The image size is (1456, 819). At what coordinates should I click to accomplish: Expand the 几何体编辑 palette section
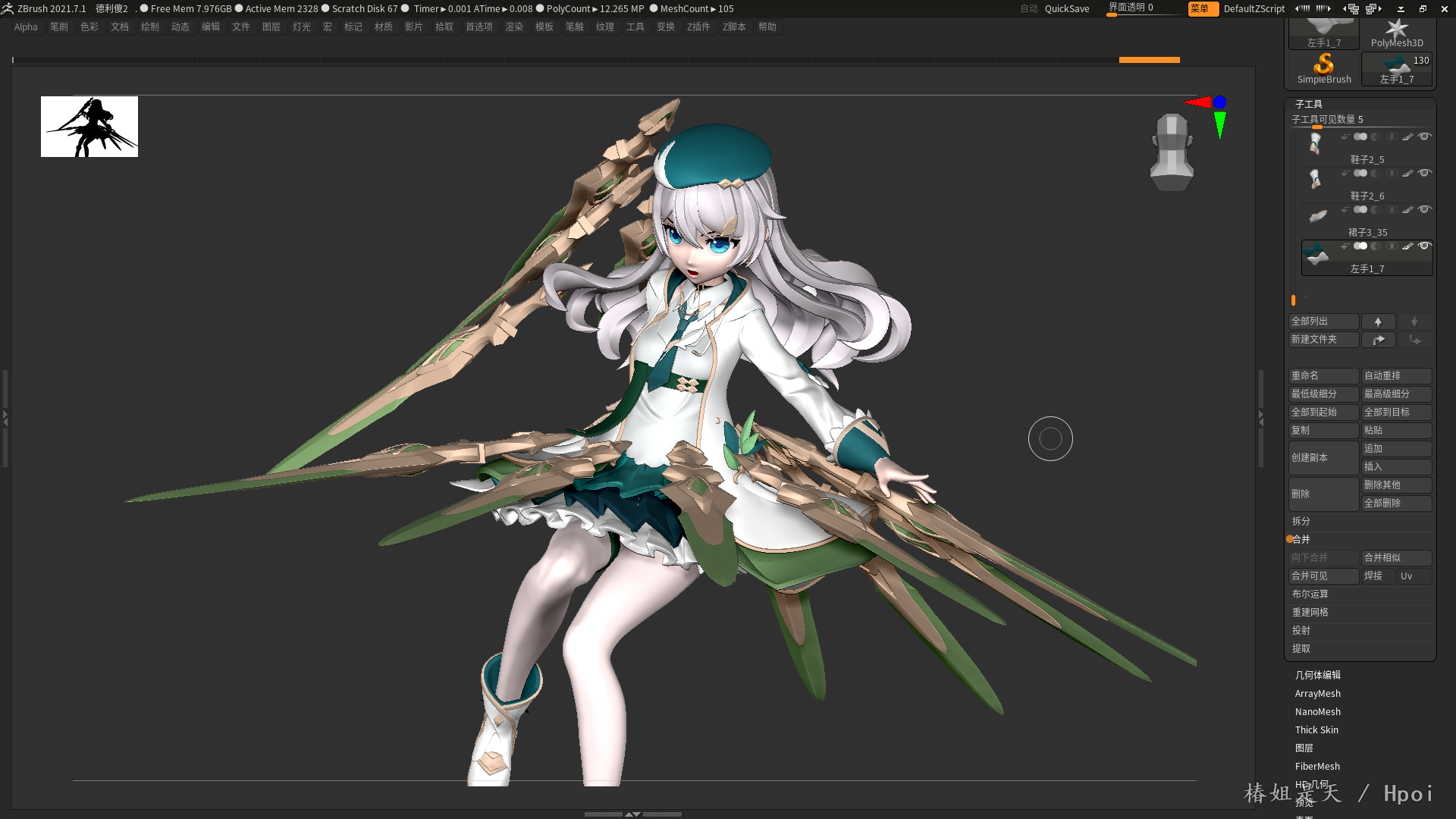pyautogui.click(x=1318, y=675)
